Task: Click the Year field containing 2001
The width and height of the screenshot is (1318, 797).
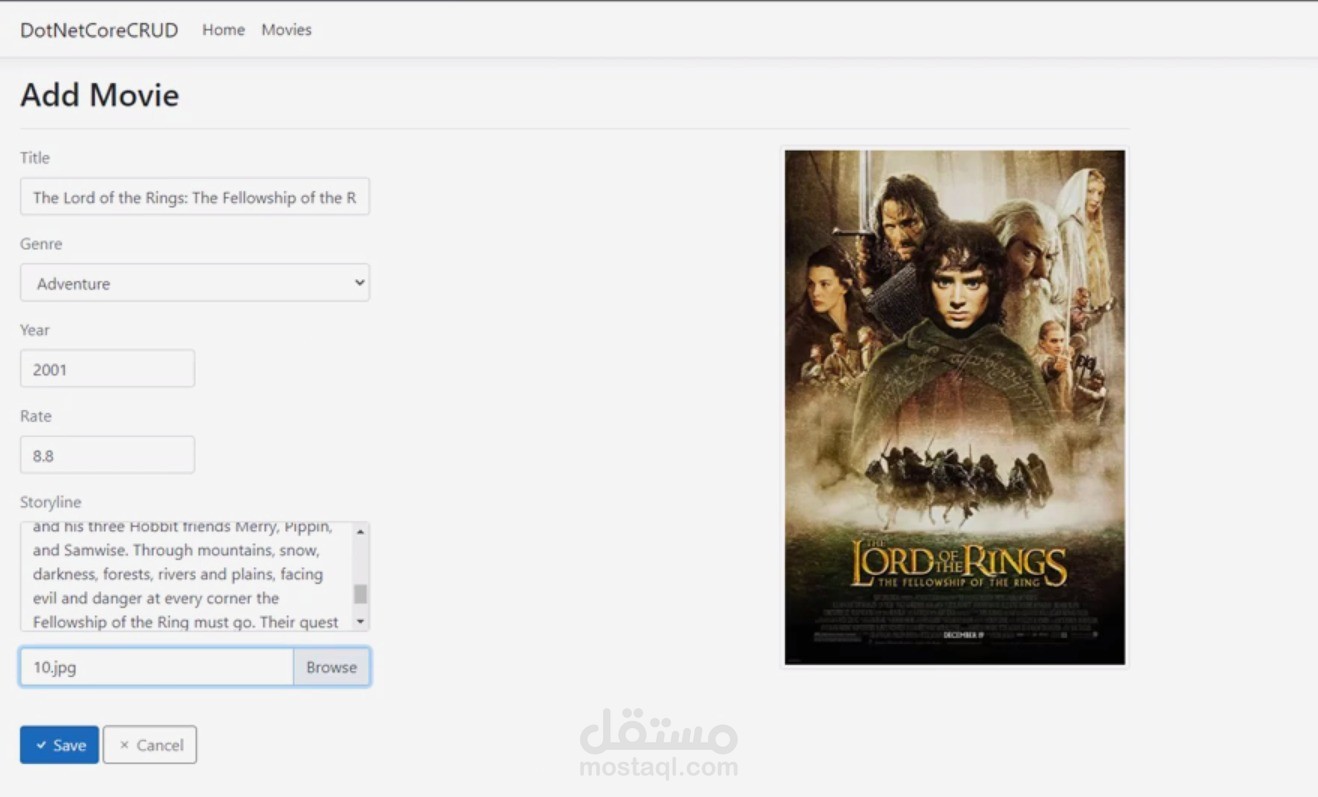Action: tap(107, 369)
